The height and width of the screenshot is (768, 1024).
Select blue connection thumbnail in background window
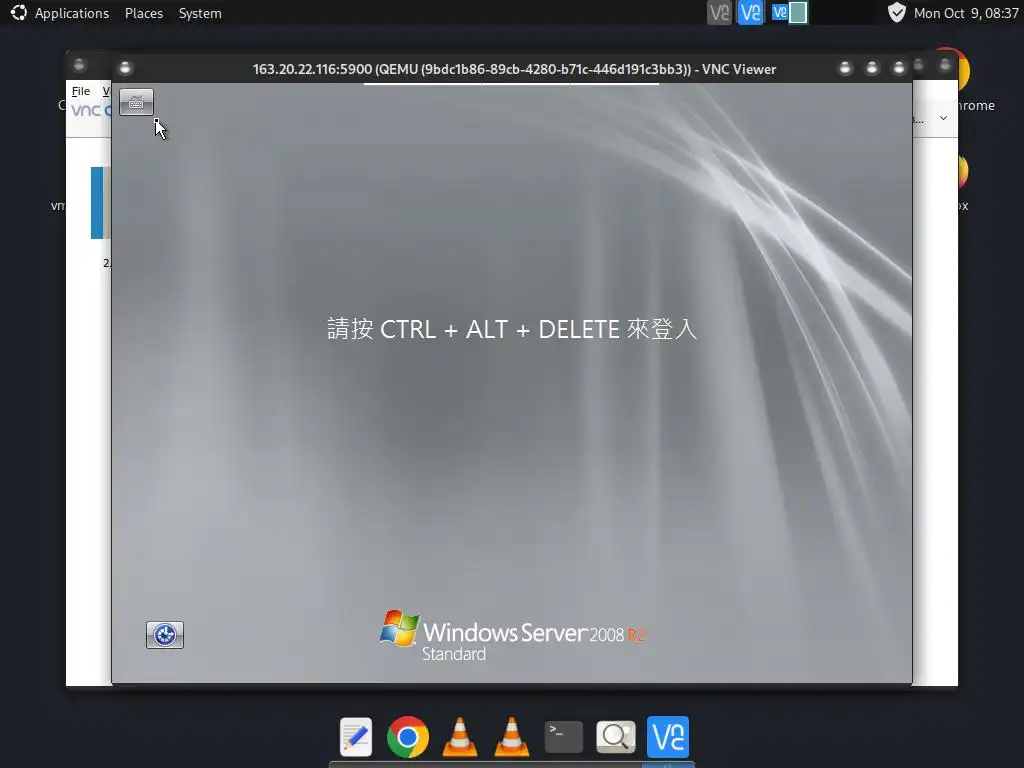[x=100, y=202]
